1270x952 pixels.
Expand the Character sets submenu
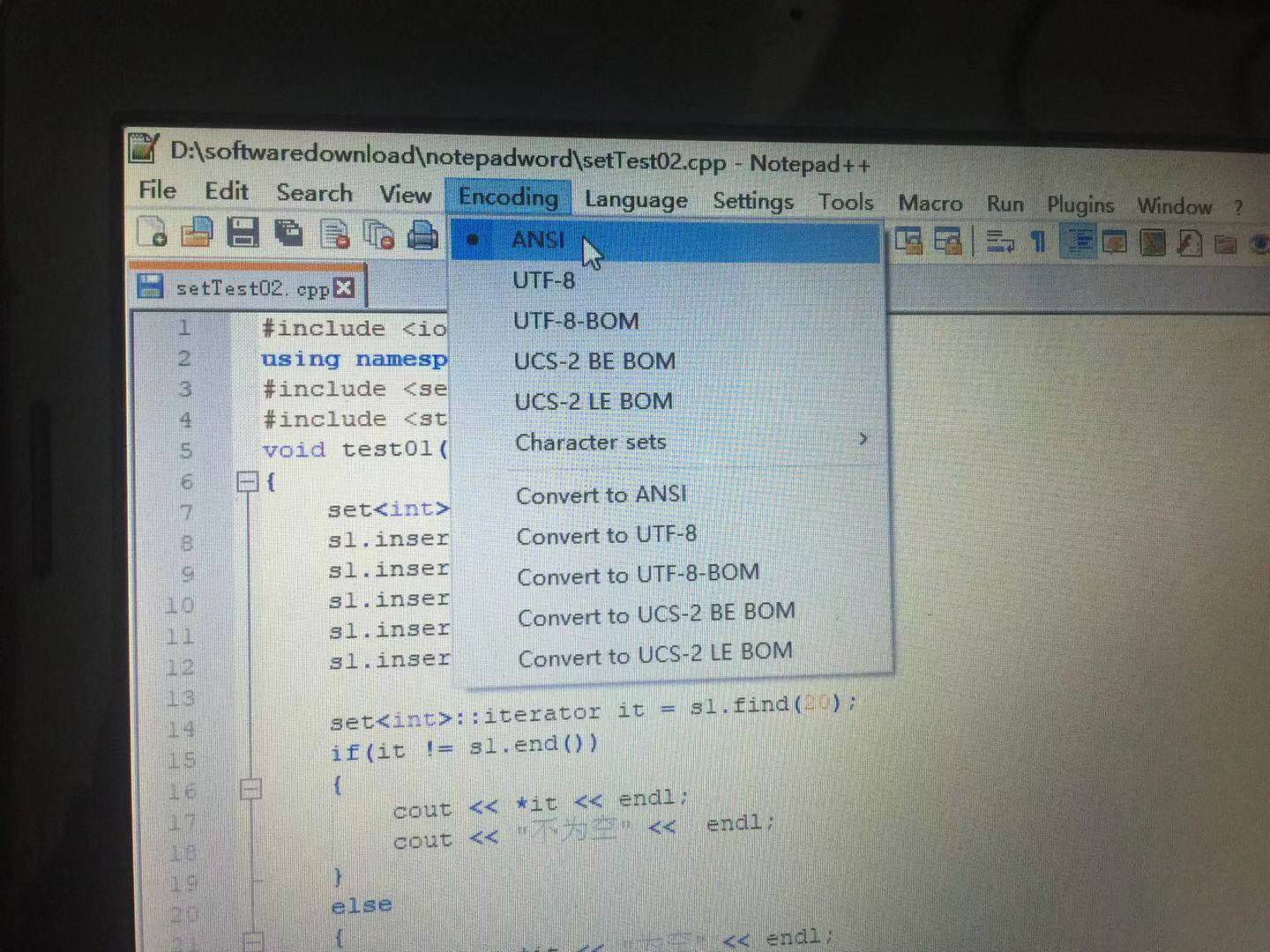[x=671, y=442]
